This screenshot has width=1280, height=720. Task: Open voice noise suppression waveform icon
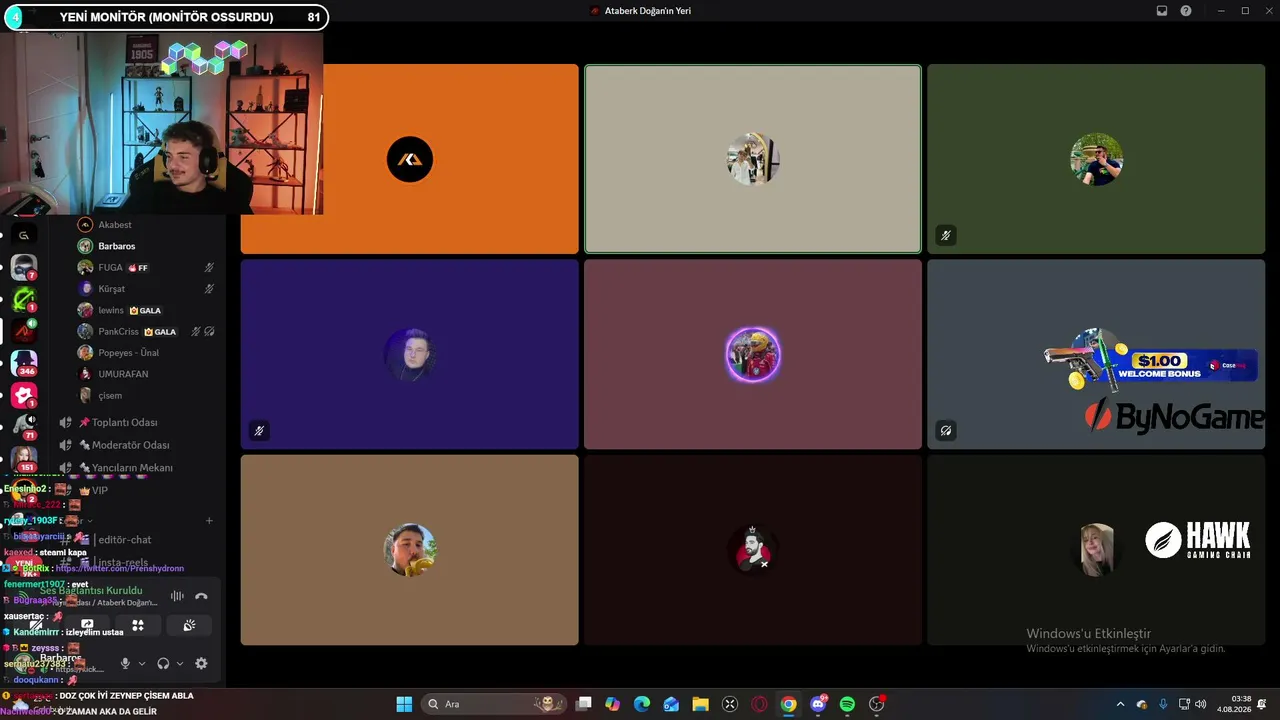click(x=177, y=596)
